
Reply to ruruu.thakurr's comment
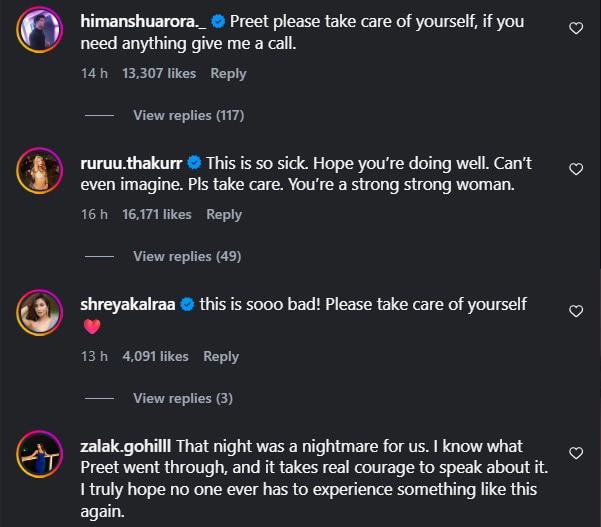click(224, 214)
